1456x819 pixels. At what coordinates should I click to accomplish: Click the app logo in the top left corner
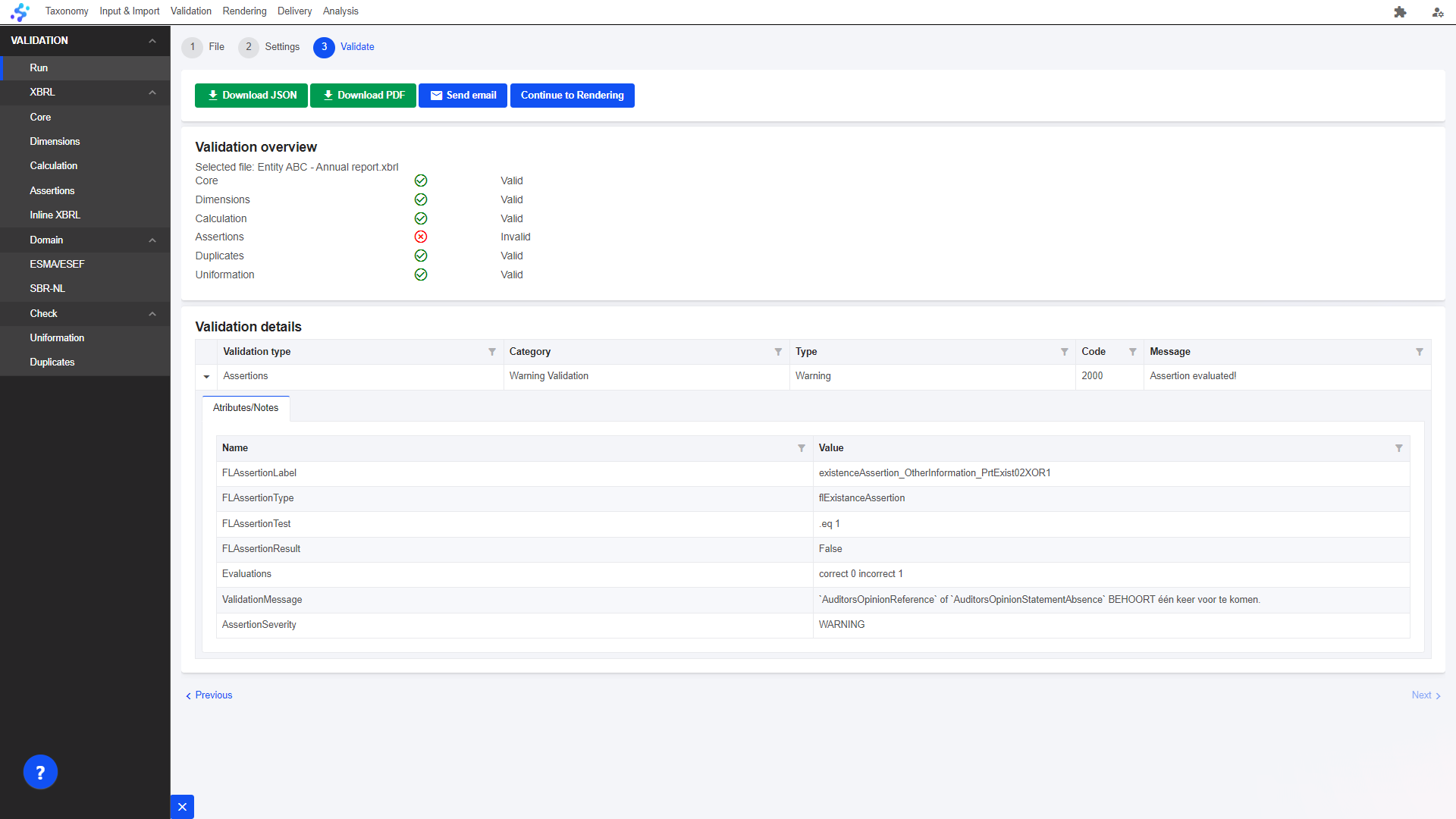(x=19, y=11)
